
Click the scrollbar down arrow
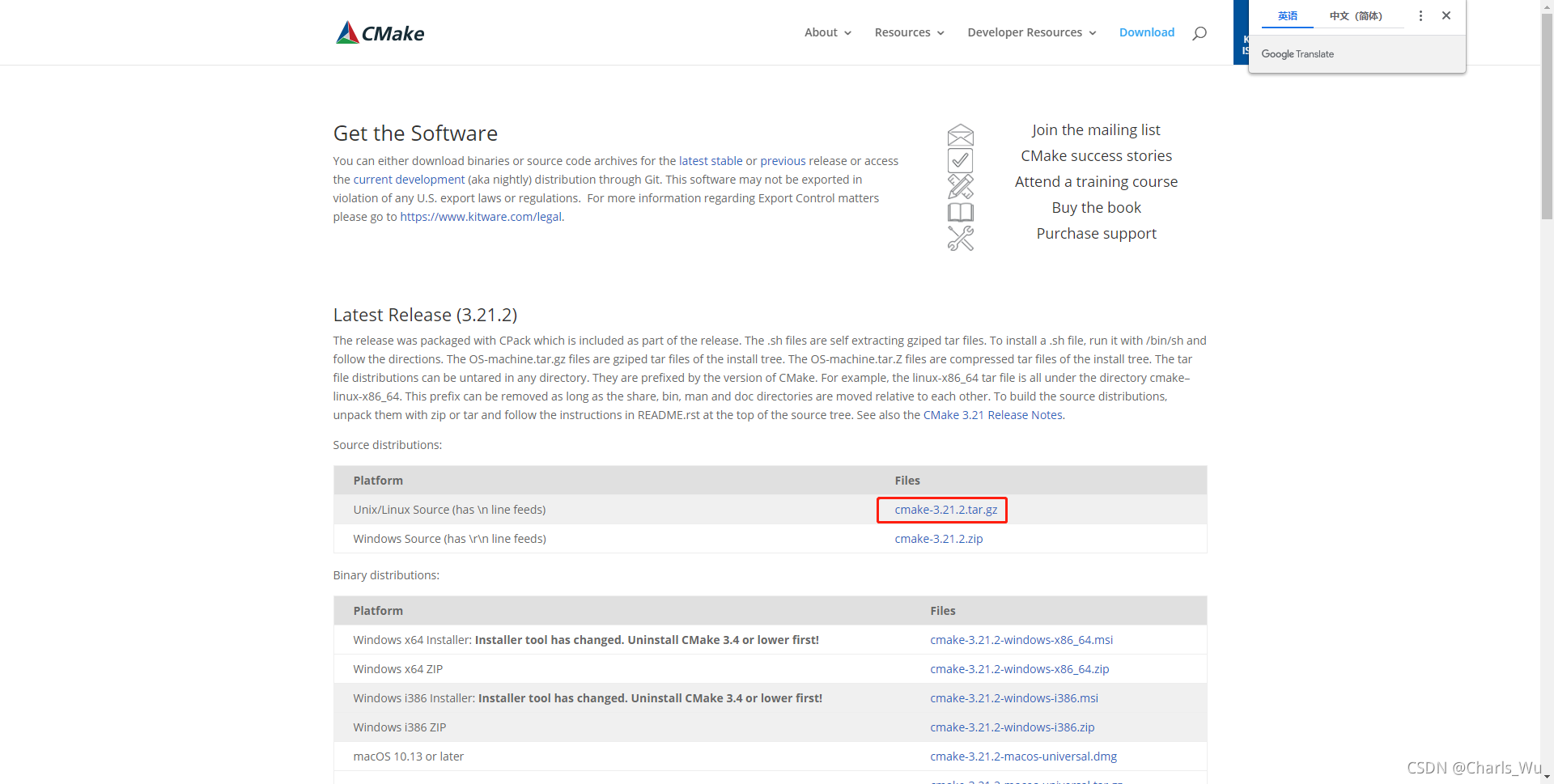point(1547,778)
